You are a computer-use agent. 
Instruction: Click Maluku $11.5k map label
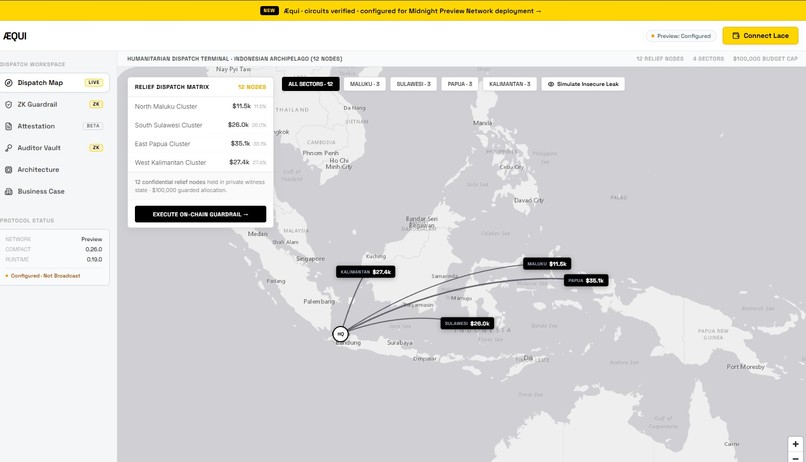click(x=547, y=264)
